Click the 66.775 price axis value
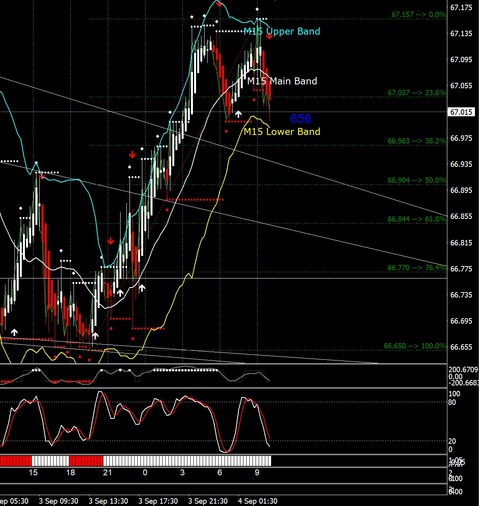Screen dimensions: 480x506 [x=461, y=268]
